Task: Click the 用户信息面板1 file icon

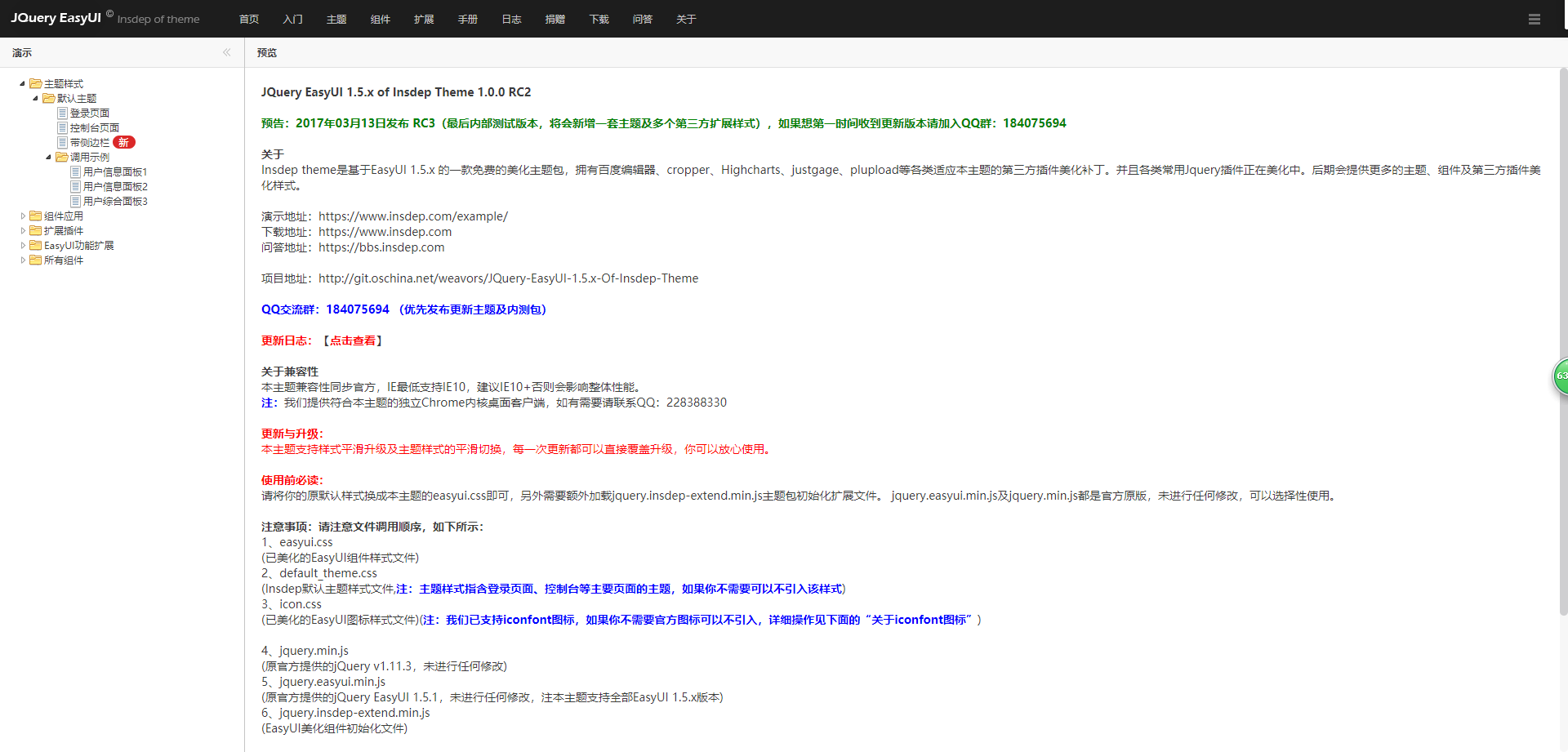Action: pyautogui.click(x=75, y=171)
